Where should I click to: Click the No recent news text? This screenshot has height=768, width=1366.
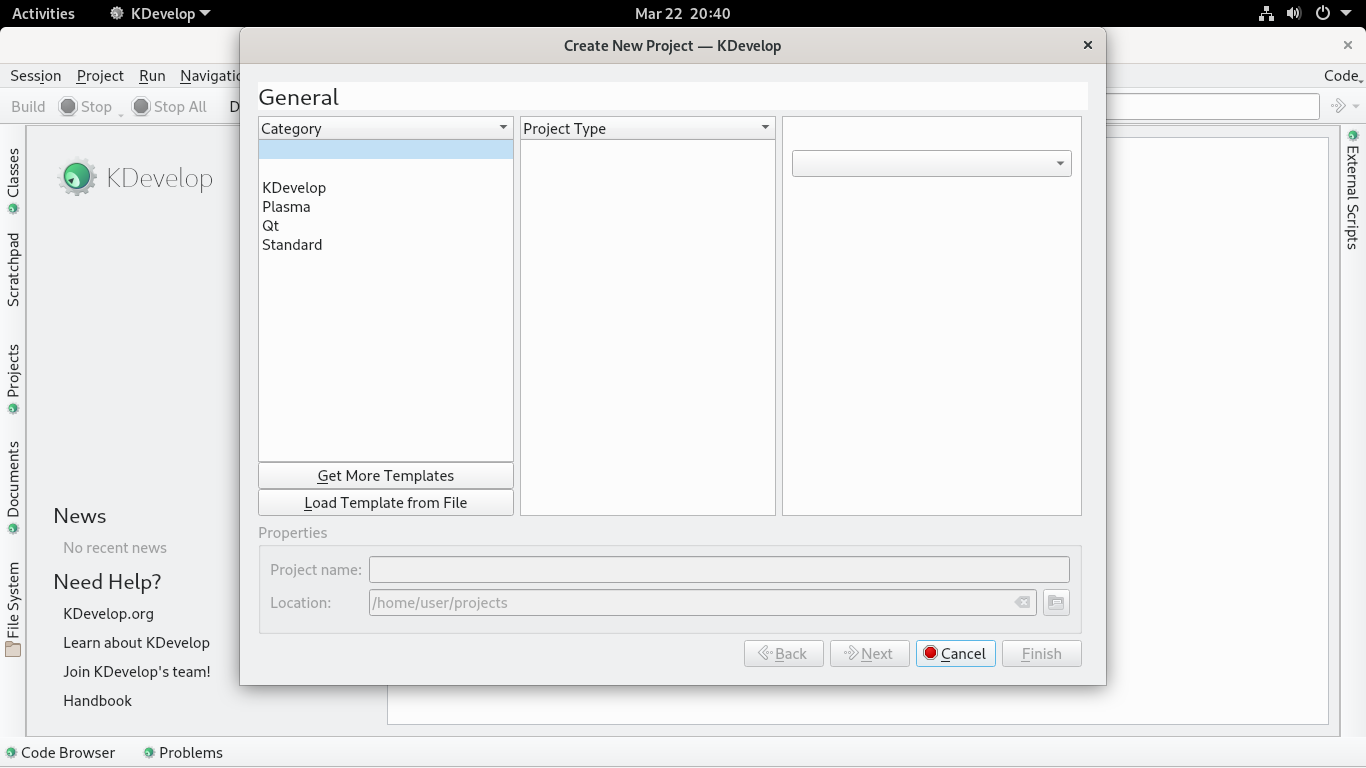[x=115, y=548]
